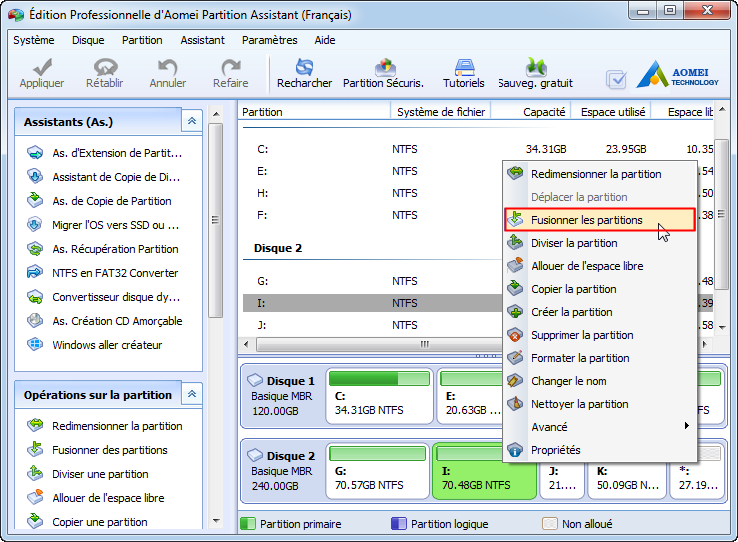Open the Tutoriels toolbar icon

[464, 67]
